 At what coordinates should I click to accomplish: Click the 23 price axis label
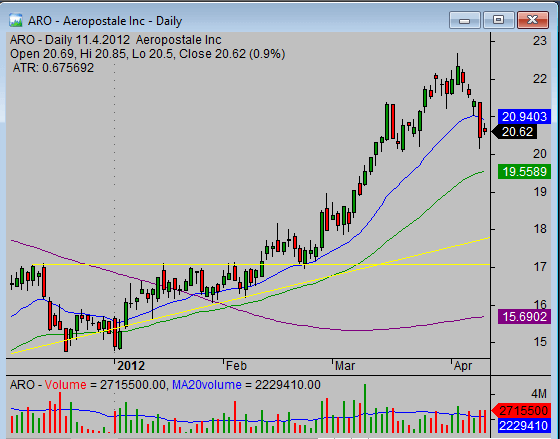[540, 41]
